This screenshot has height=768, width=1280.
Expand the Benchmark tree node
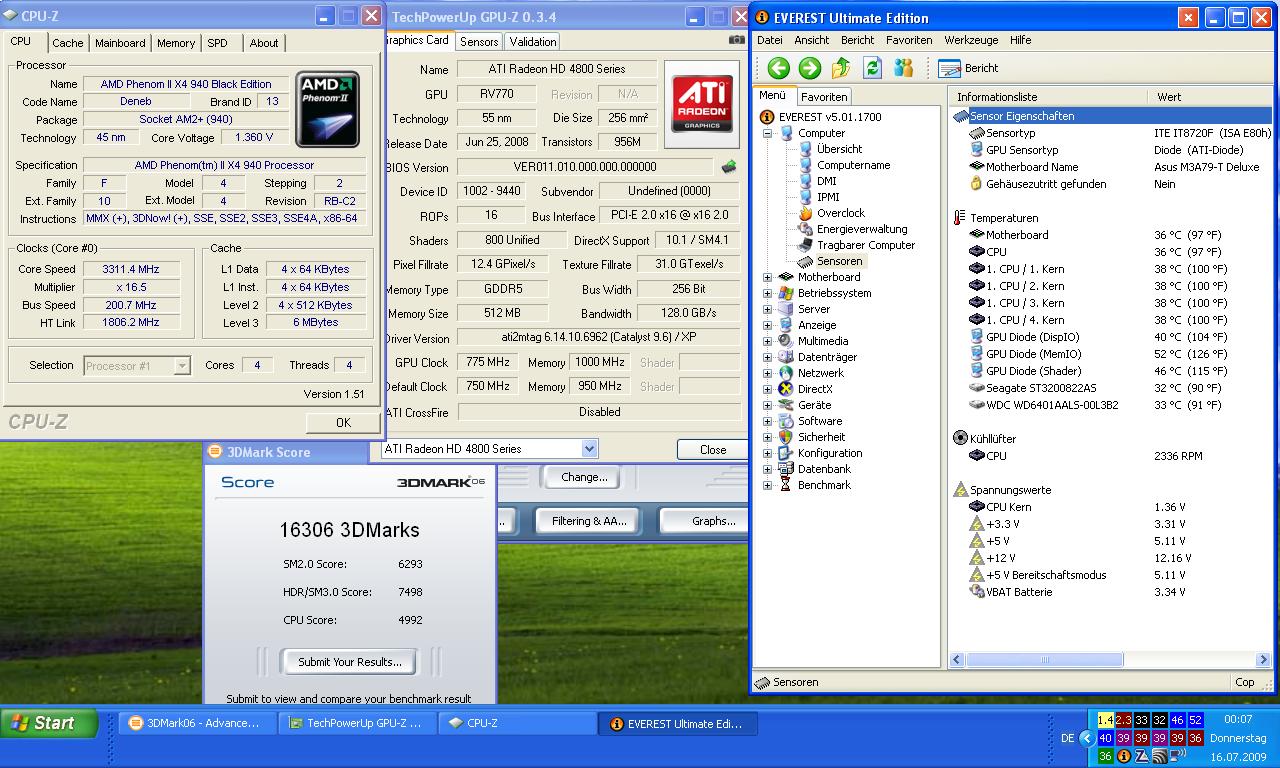click(x=768, y=485)
